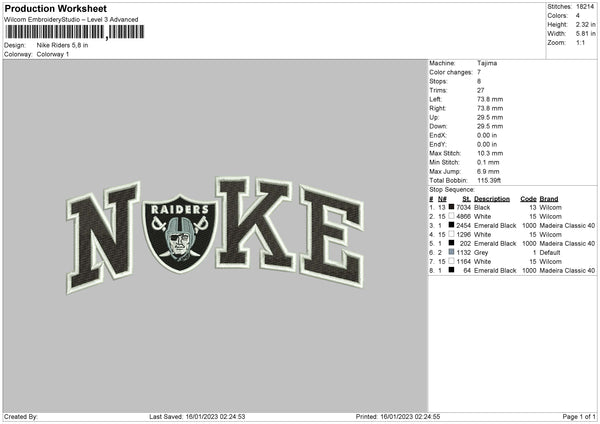Click the 'St.' column header
The width and height of the screenshot is (600, 424).
click(466, 199)
